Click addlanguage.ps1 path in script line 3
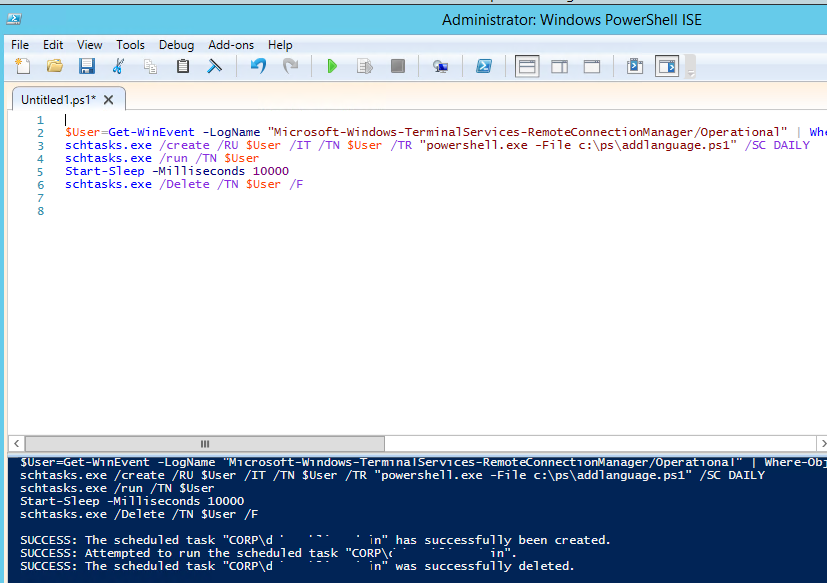This screenshot has height=583, width=827. 653,145
